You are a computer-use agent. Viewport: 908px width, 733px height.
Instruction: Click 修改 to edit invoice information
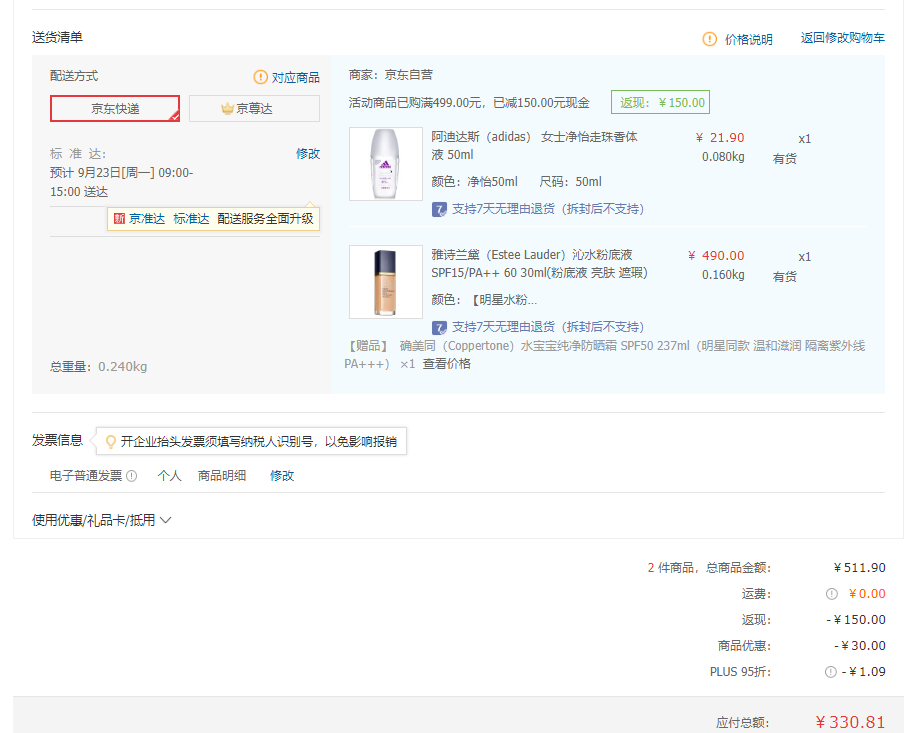click(x=282, y=475)
